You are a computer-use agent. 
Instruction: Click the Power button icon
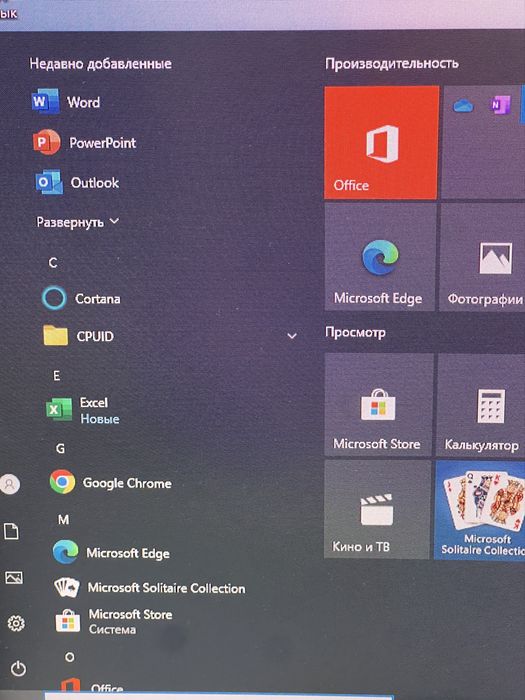coord(18,669)
